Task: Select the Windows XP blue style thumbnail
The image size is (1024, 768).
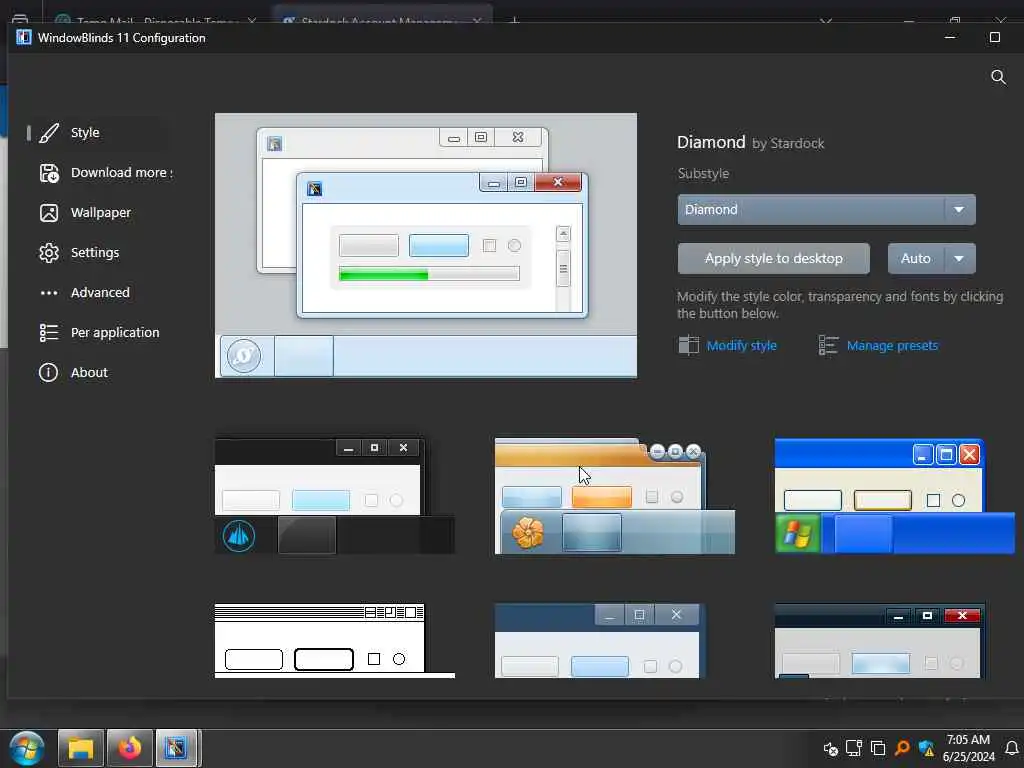Action: tap(895, 496)
